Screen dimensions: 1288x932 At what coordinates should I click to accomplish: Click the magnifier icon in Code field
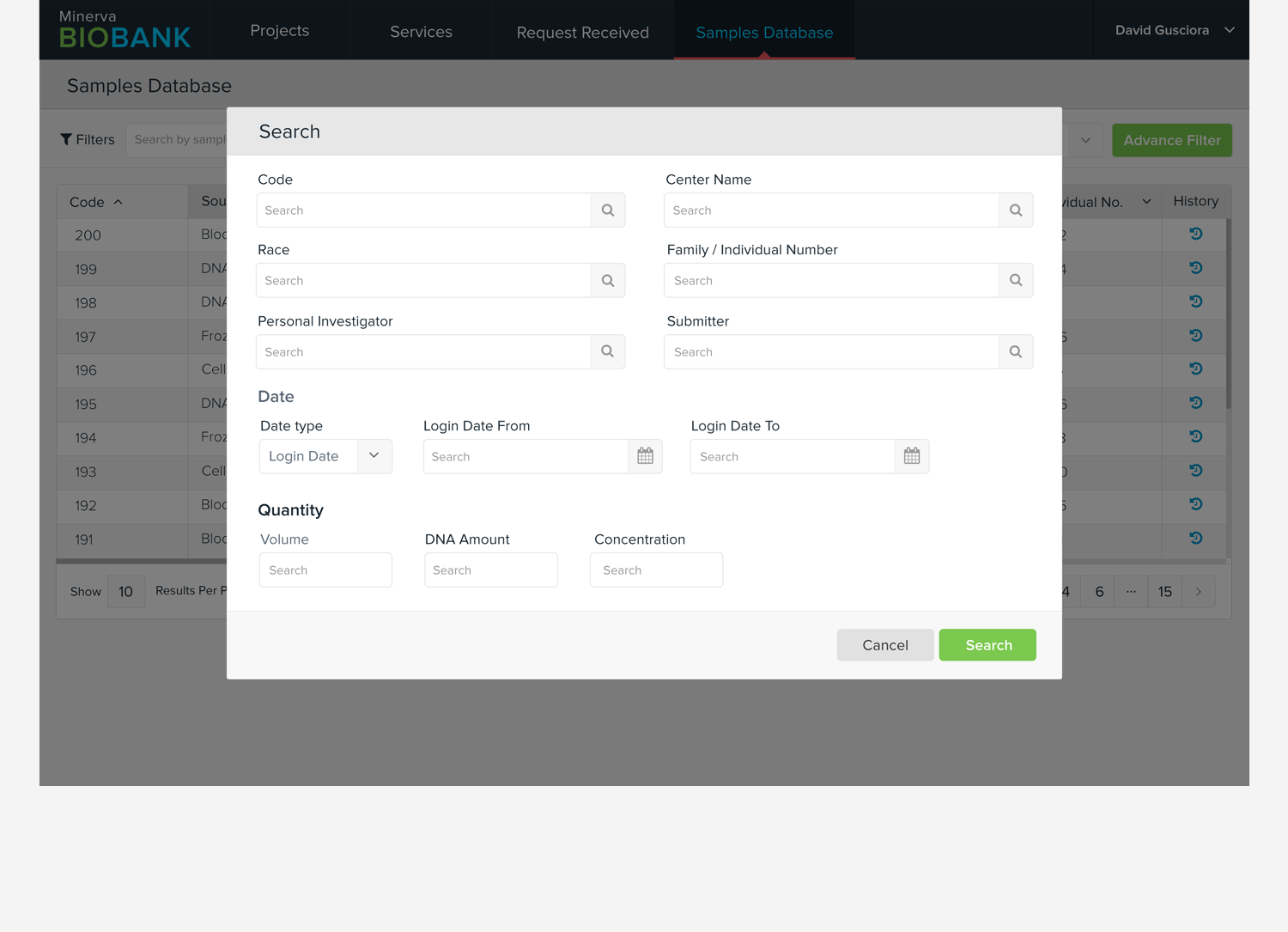coord(608,210)
